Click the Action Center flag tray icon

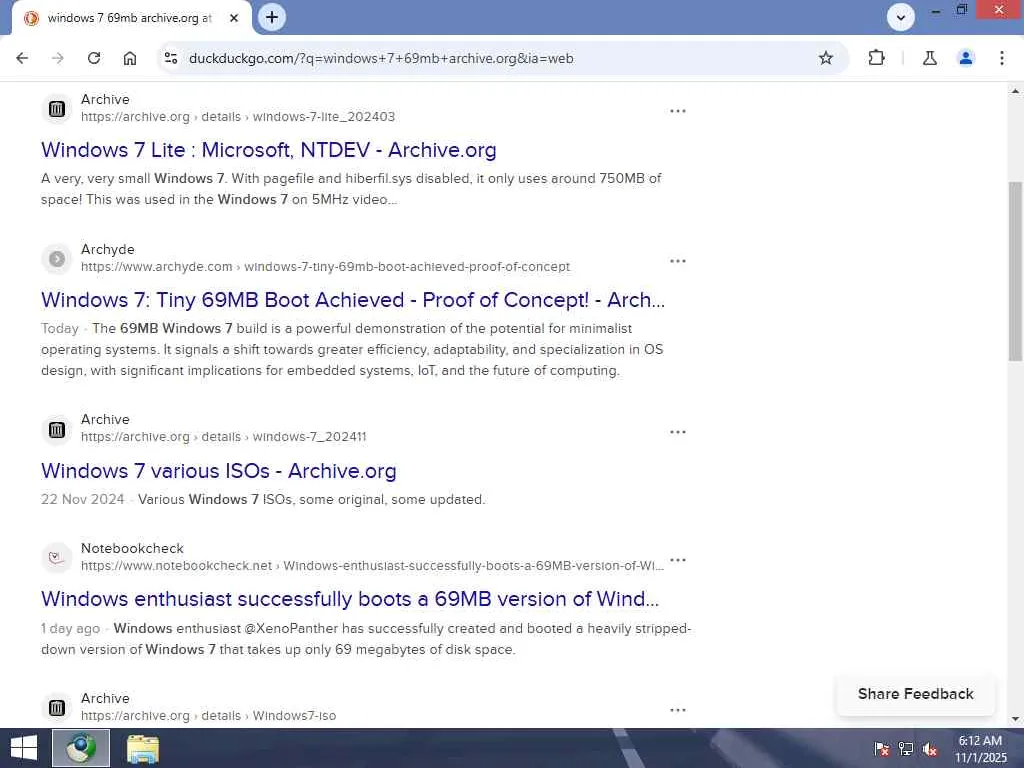point(882,749)
